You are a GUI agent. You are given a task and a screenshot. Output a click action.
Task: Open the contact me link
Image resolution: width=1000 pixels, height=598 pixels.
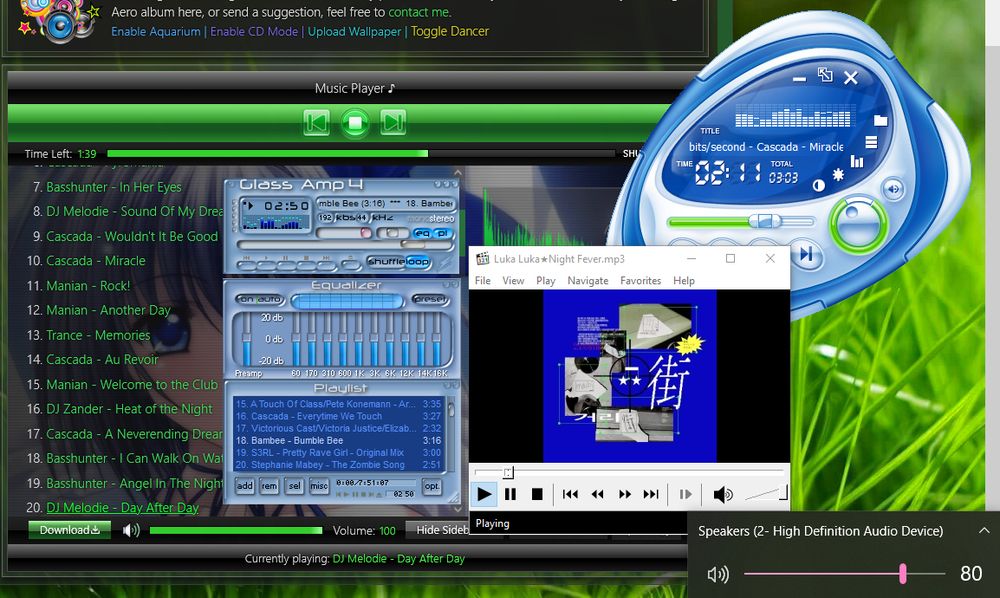click(419, 12)
